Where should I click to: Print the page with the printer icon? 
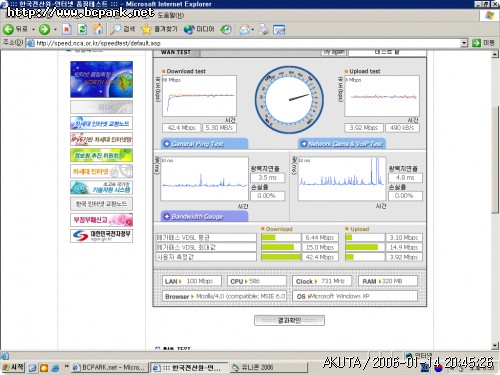point(263,29)
